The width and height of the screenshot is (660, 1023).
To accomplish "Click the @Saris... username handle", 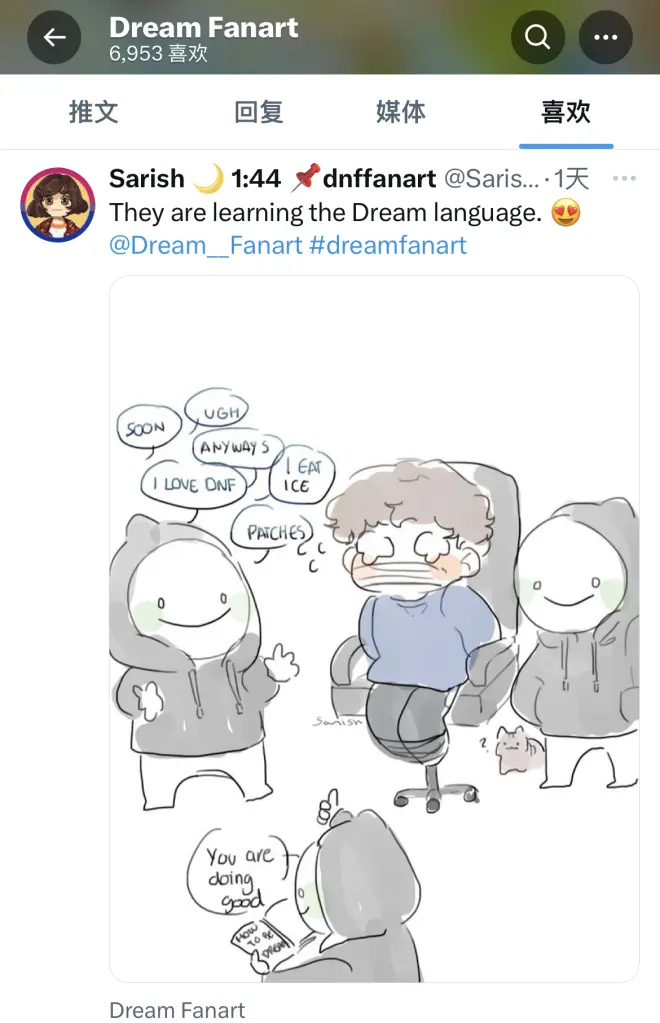I will (x=492, y=178).
